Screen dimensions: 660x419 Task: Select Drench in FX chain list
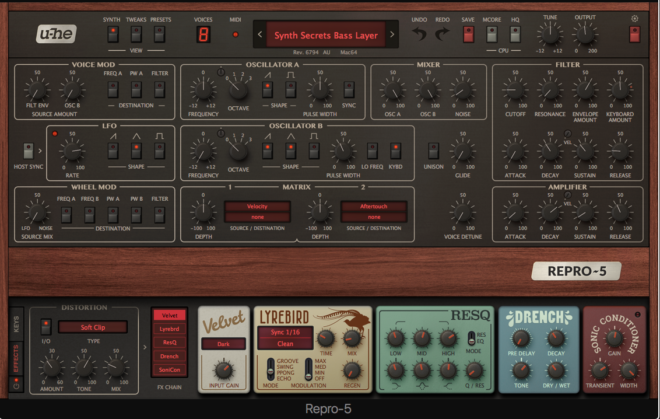[x=170, y=356]
